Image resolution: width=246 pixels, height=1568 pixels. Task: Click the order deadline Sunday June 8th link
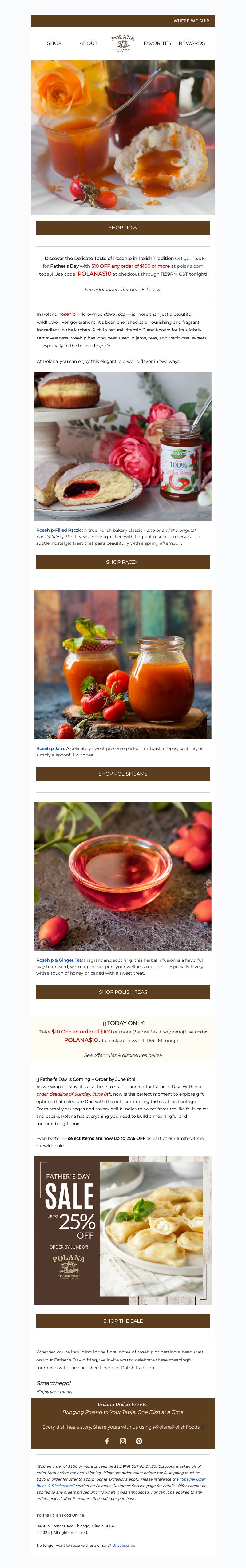(x=74, y=1094)
